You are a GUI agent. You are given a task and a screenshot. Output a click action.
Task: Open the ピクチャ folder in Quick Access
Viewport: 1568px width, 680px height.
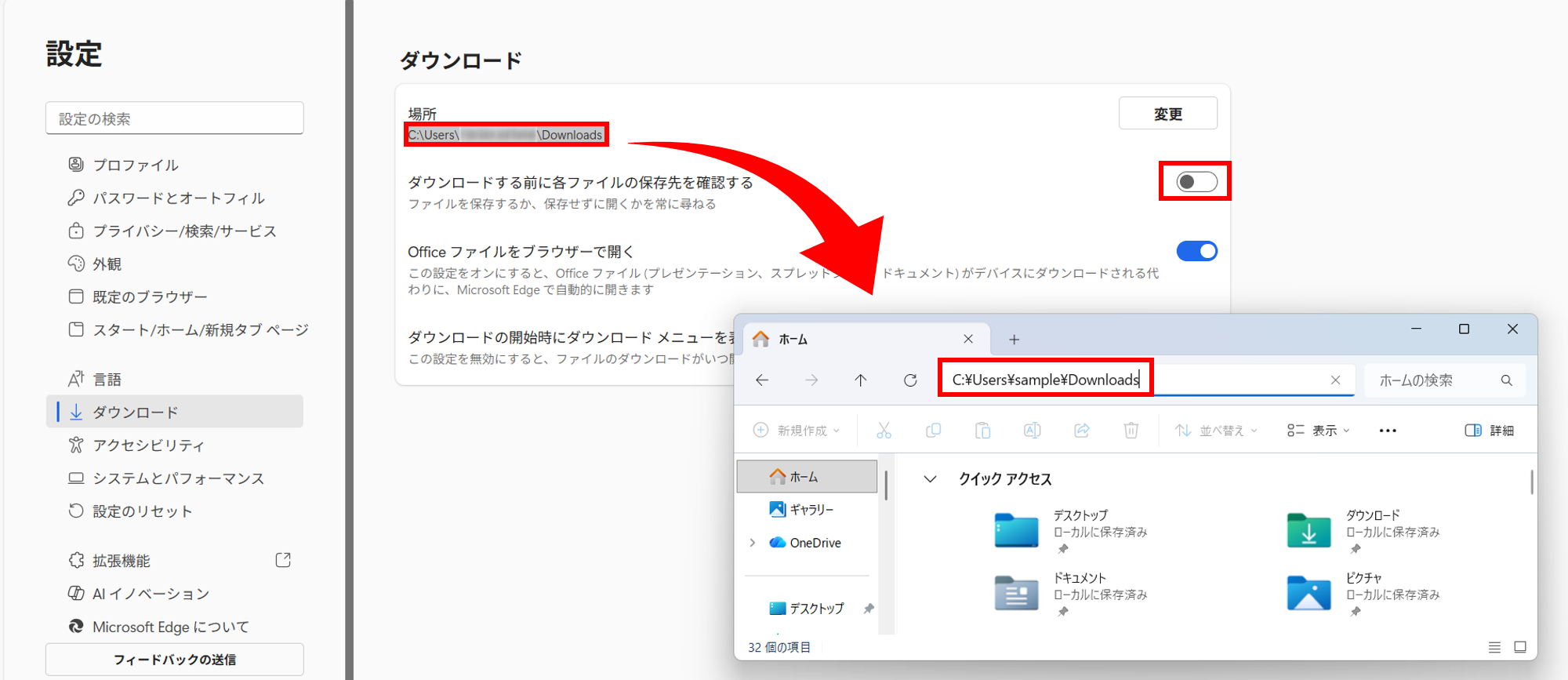tap(1308, 594)
